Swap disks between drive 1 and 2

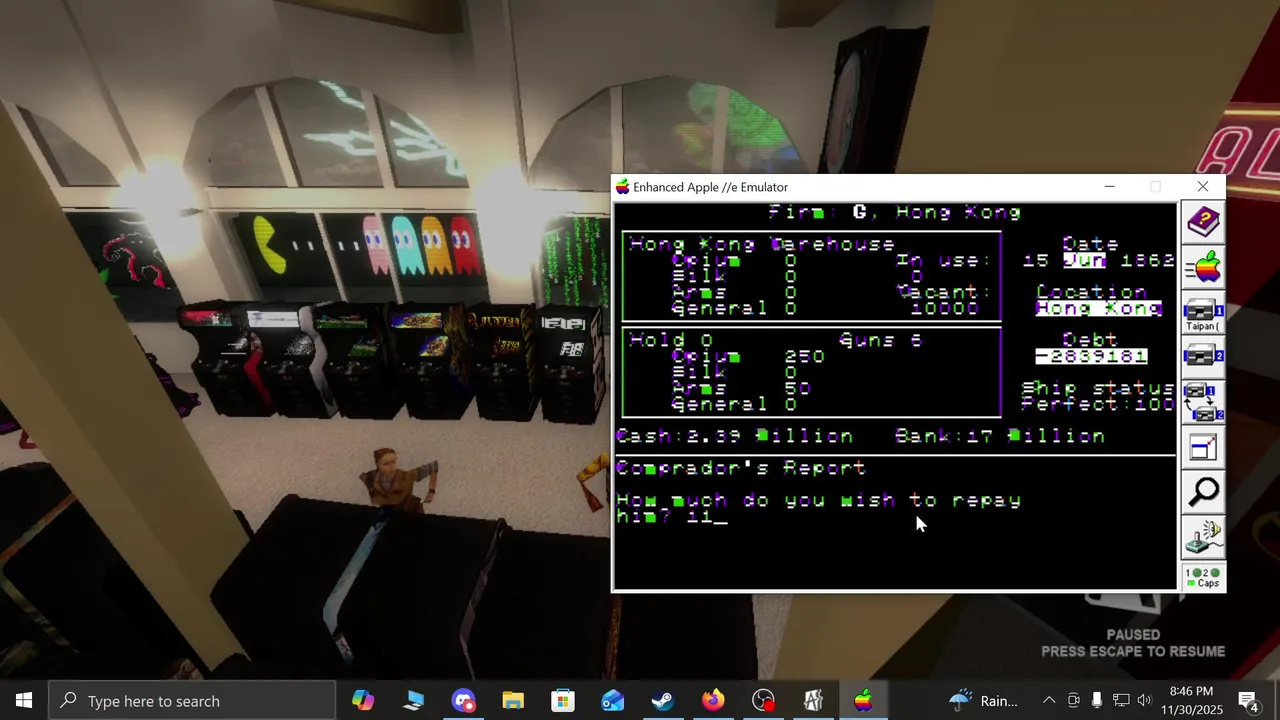(x=1203, y=402)
